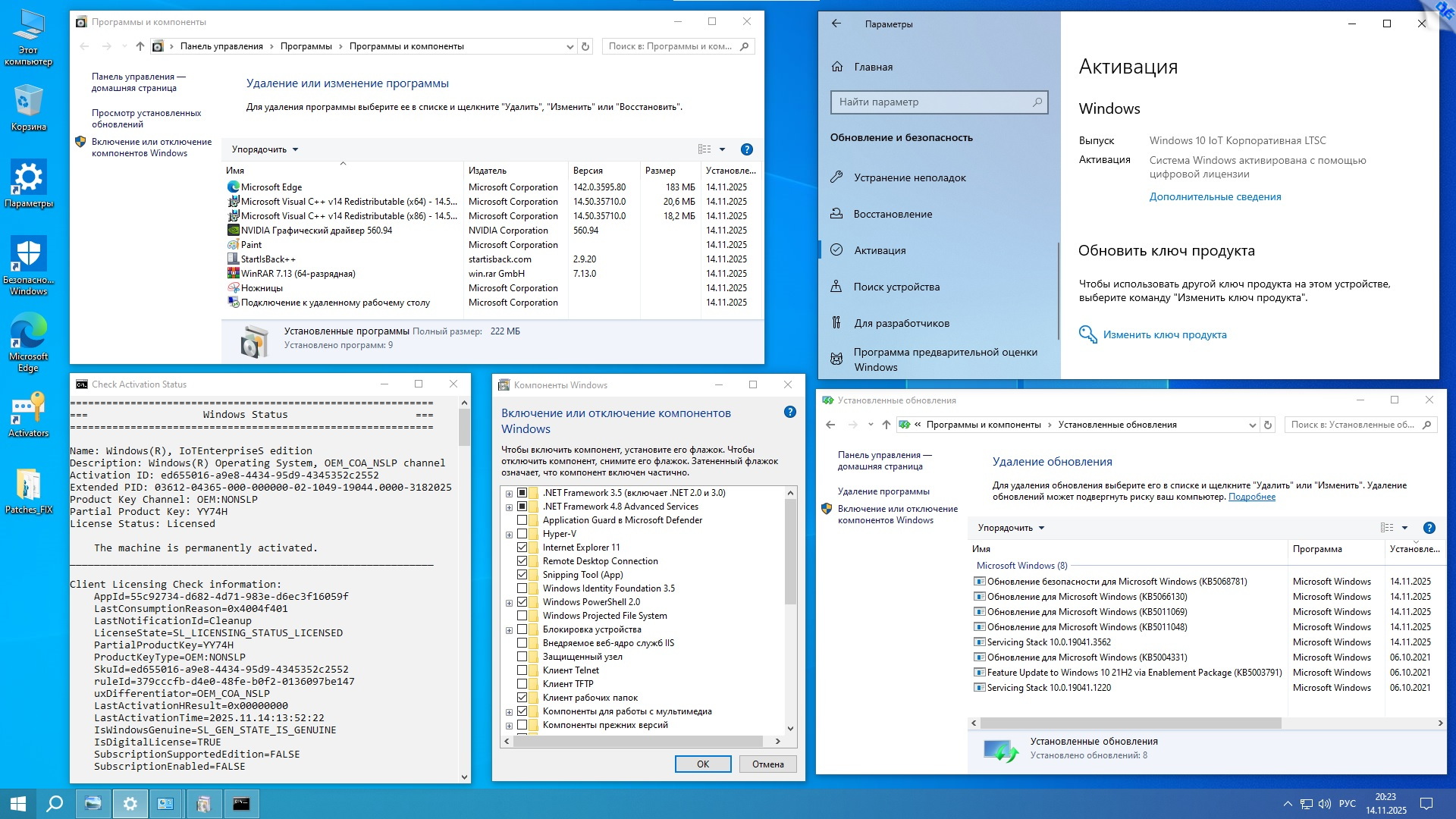Click the volume icon in system tray
Viewport: 1456px width, 819px height.
tap(1325, 804)
